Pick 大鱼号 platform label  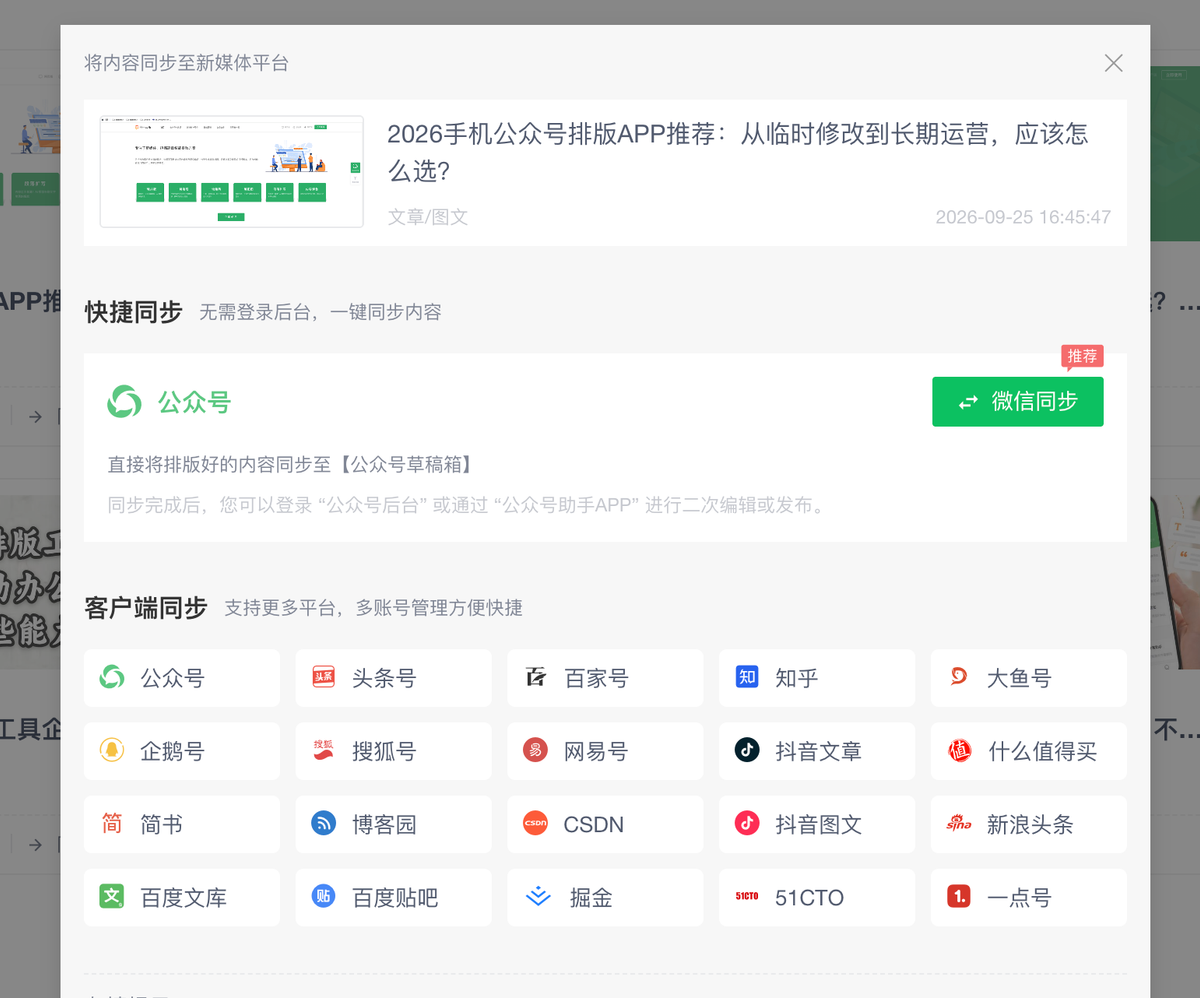click(x=1020, y=678)
